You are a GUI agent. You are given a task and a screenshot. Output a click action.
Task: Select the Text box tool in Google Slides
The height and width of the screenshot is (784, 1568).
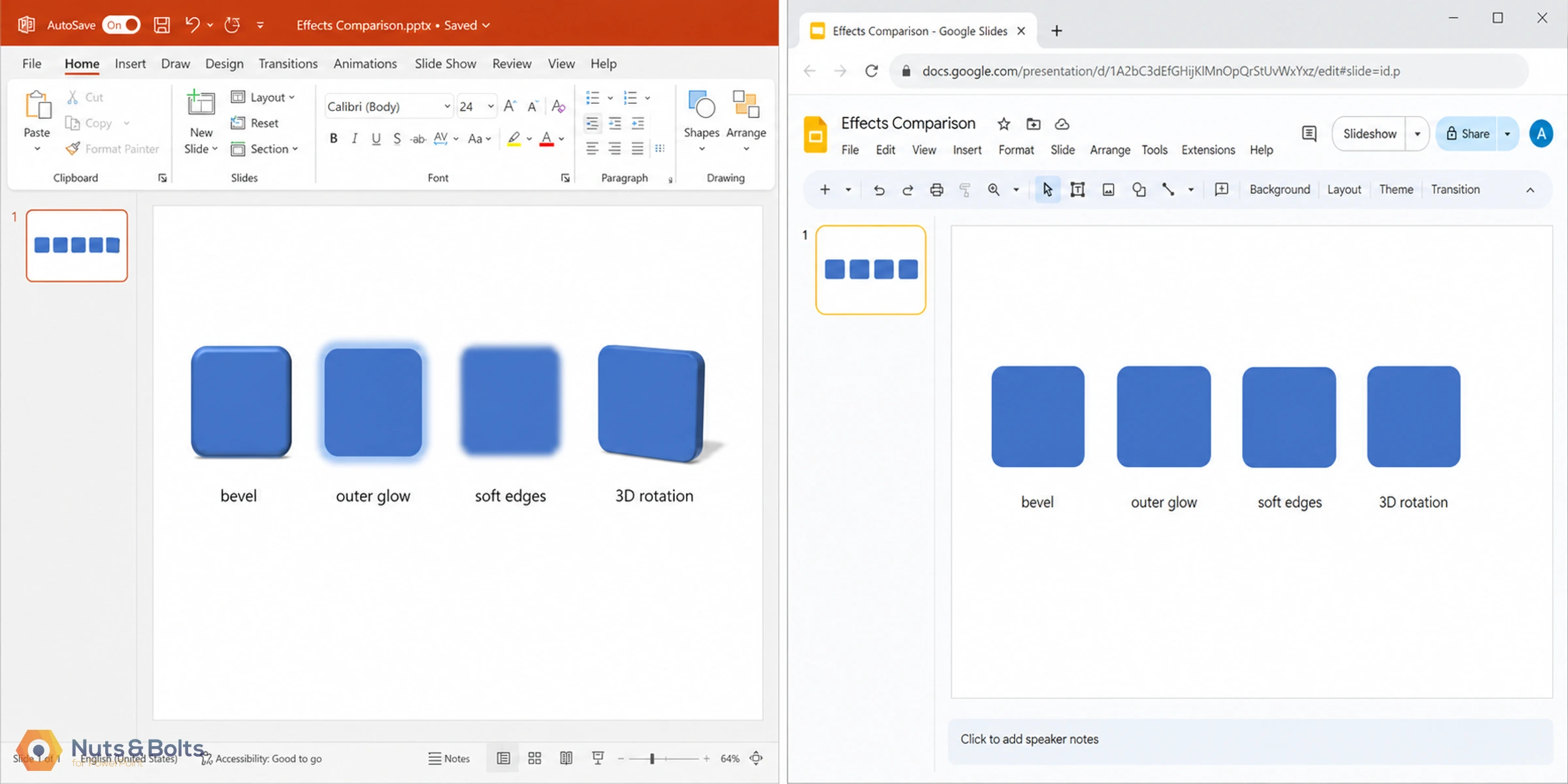1077,189
